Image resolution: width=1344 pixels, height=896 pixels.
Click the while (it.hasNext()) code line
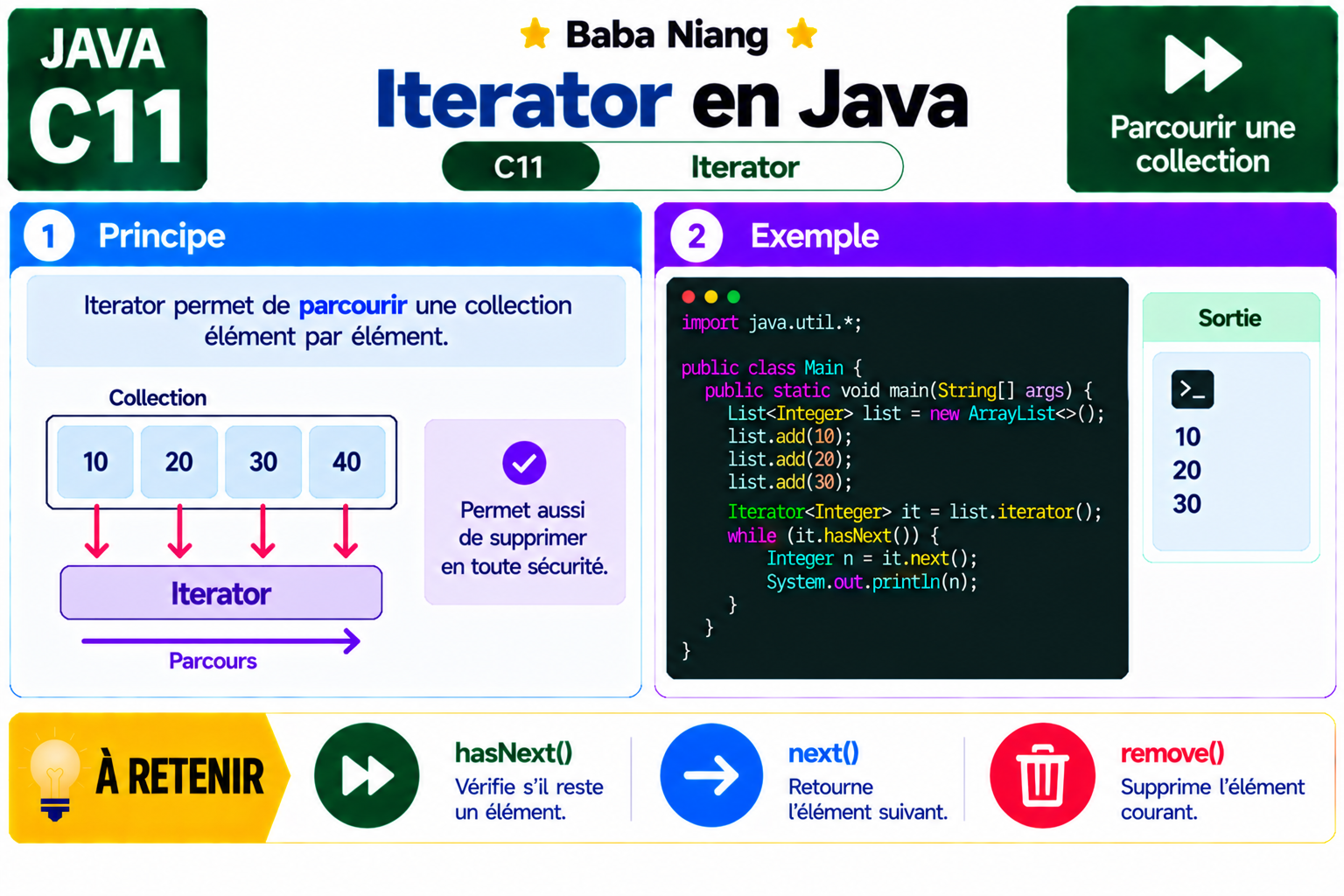(x=833, y=535)
